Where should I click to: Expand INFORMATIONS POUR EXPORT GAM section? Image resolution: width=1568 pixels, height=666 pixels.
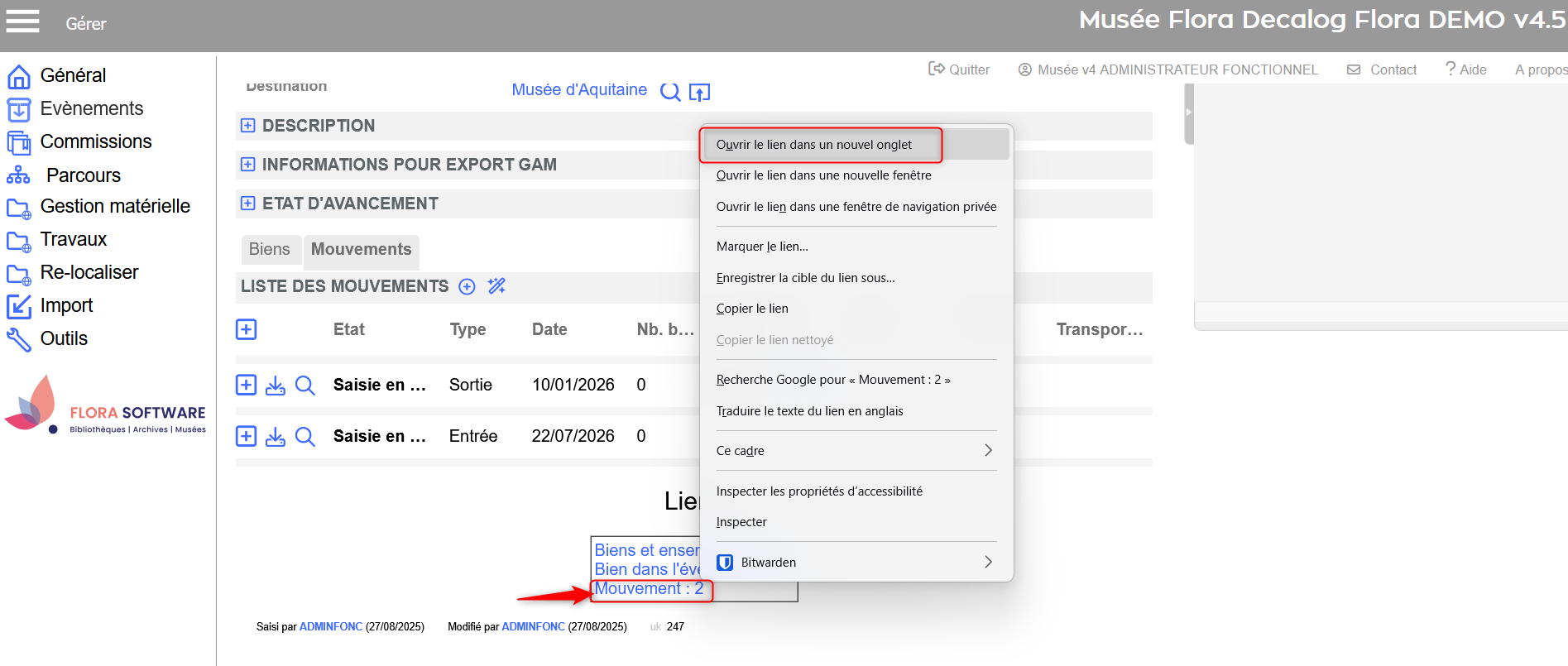[247, 165]
